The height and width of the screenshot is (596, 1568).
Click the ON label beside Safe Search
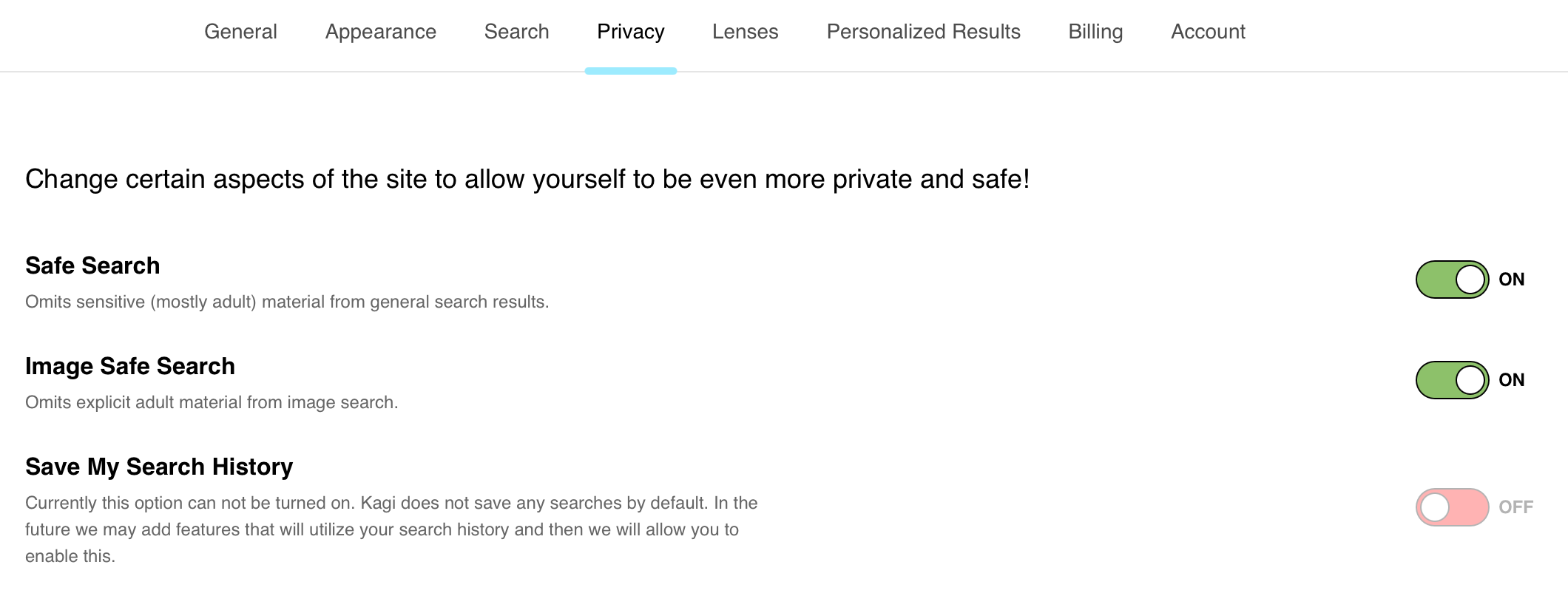click(1511, 280)
